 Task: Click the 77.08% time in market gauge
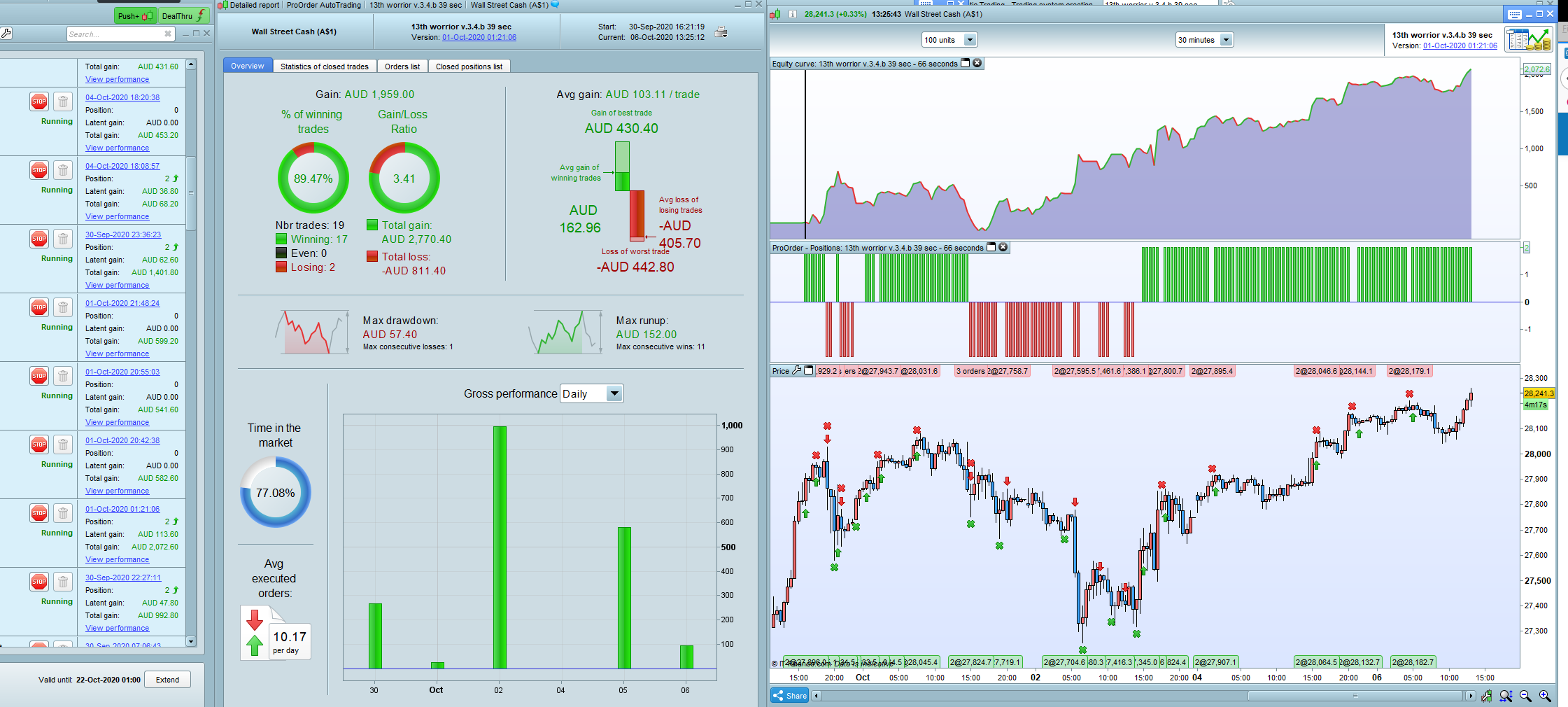[x=276, y=492]
